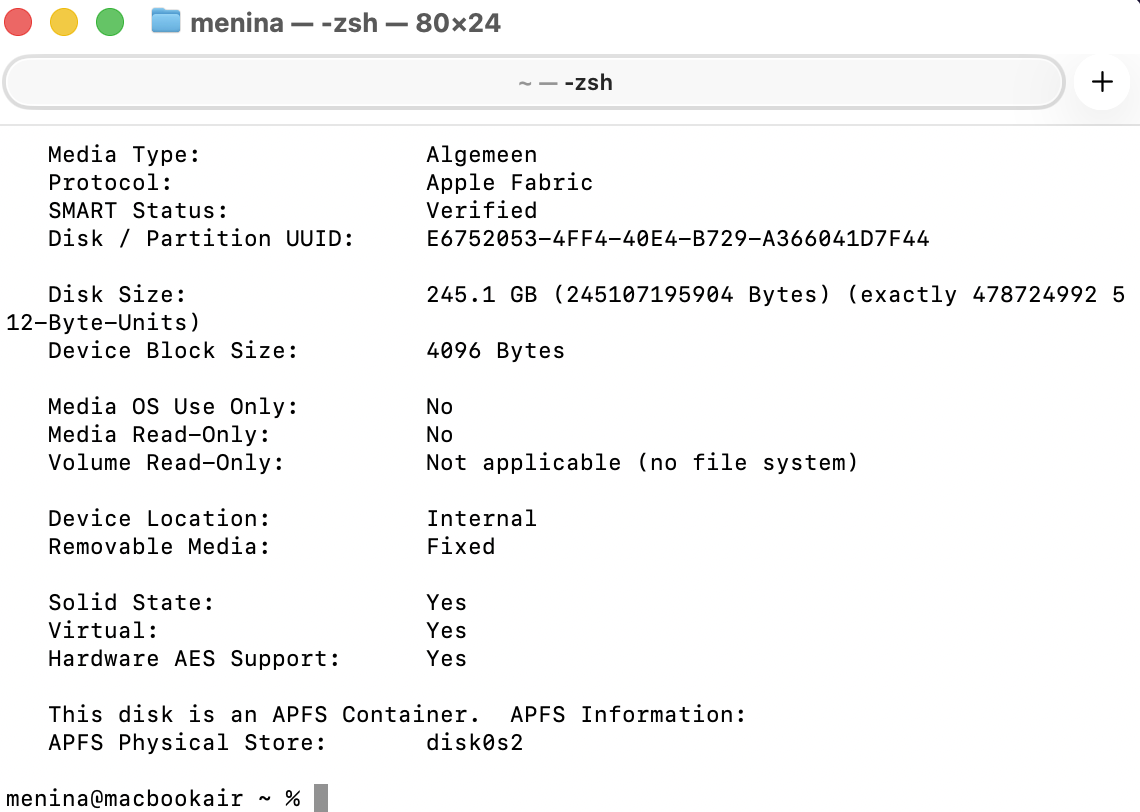This screenshot has width=1140, height=812.
Task: Click the "Fixed" Removable Media value
Action: click(460, 547)
